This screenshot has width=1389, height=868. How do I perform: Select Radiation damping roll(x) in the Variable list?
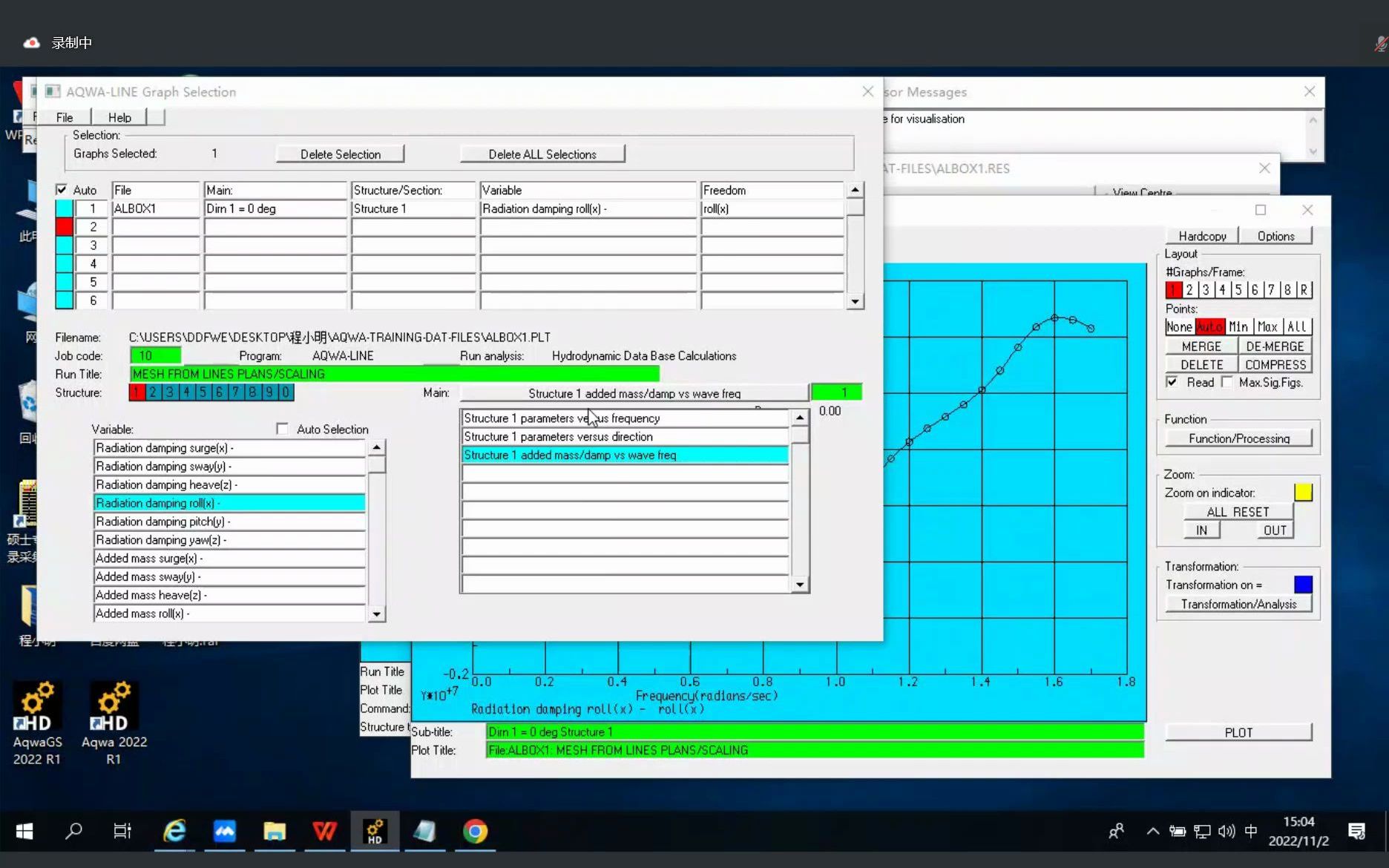pos(223,502)
